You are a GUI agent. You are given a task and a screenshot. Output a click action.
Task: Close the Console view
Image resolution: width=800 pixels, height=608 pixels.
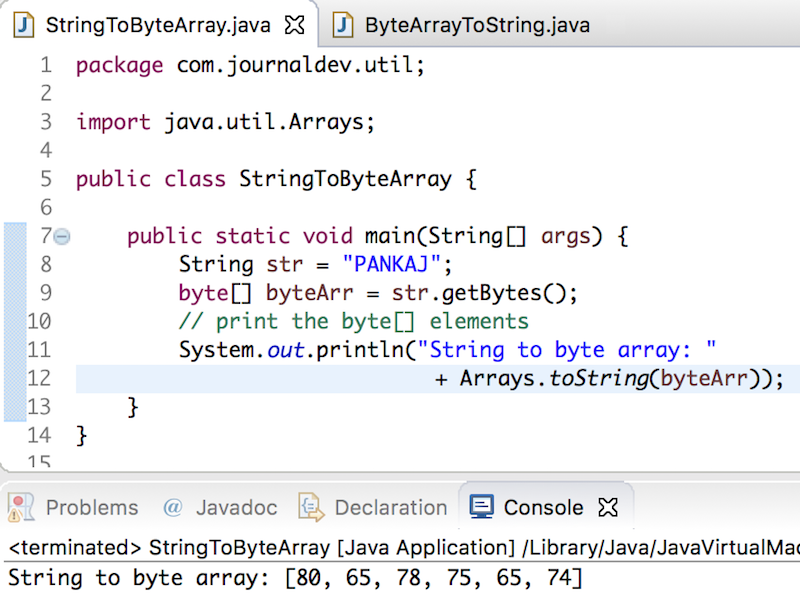(608, 506)
